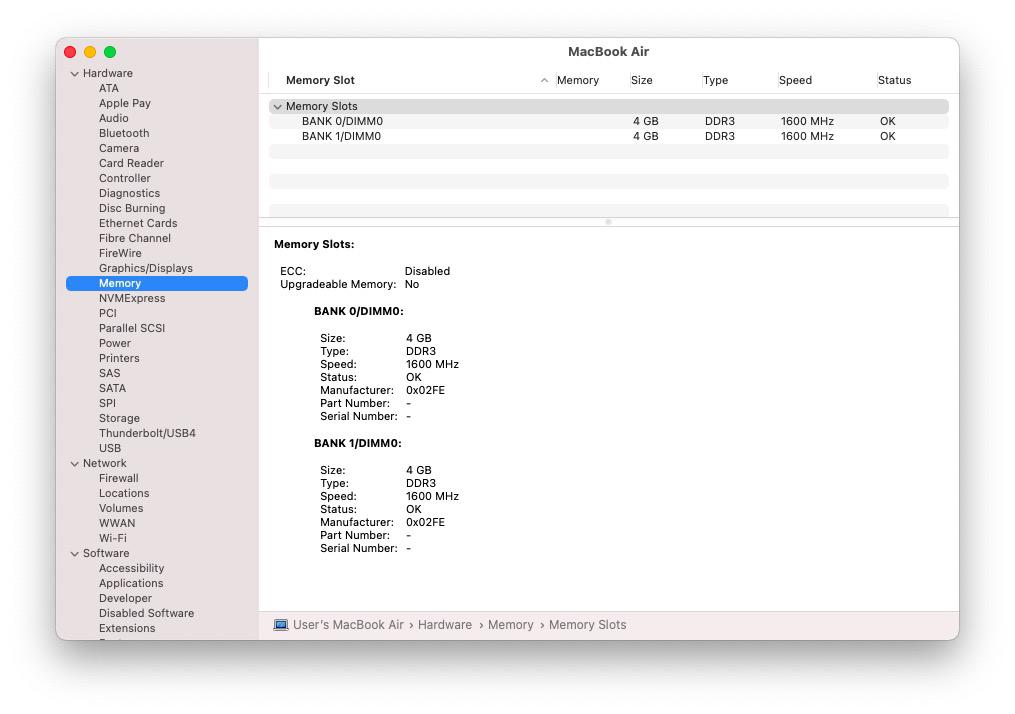This screenshot has height=714, width=1015.
Task: Select Volumes under Network
Action: click(121, 508)
